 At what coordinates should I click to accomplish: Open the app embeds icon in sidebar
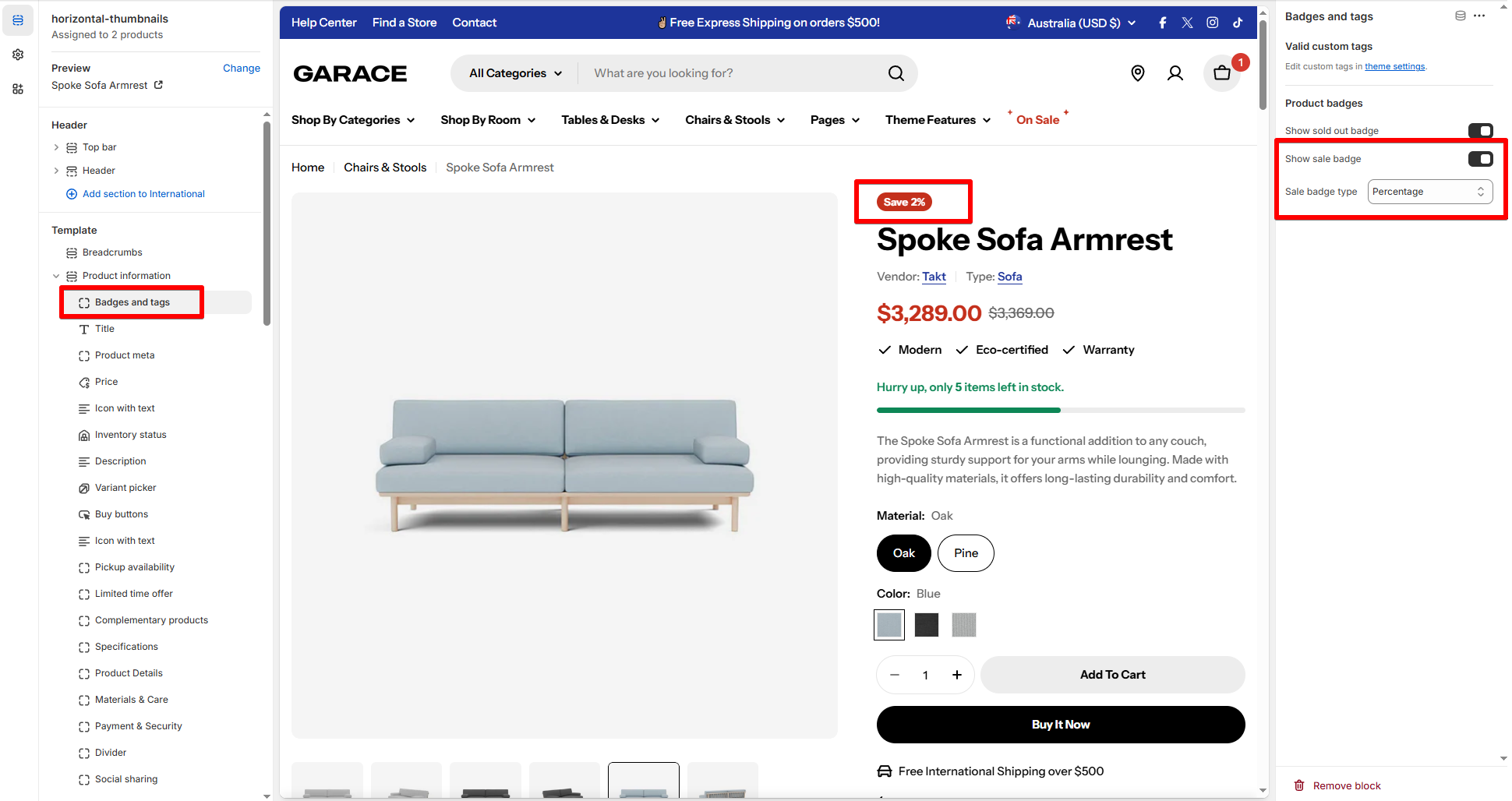point(18,89)
